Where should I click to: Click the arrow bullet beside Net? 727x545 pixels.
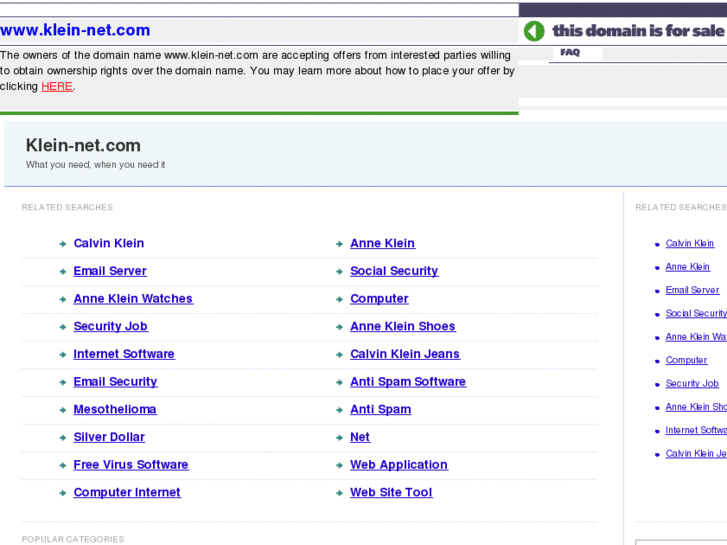339,438
